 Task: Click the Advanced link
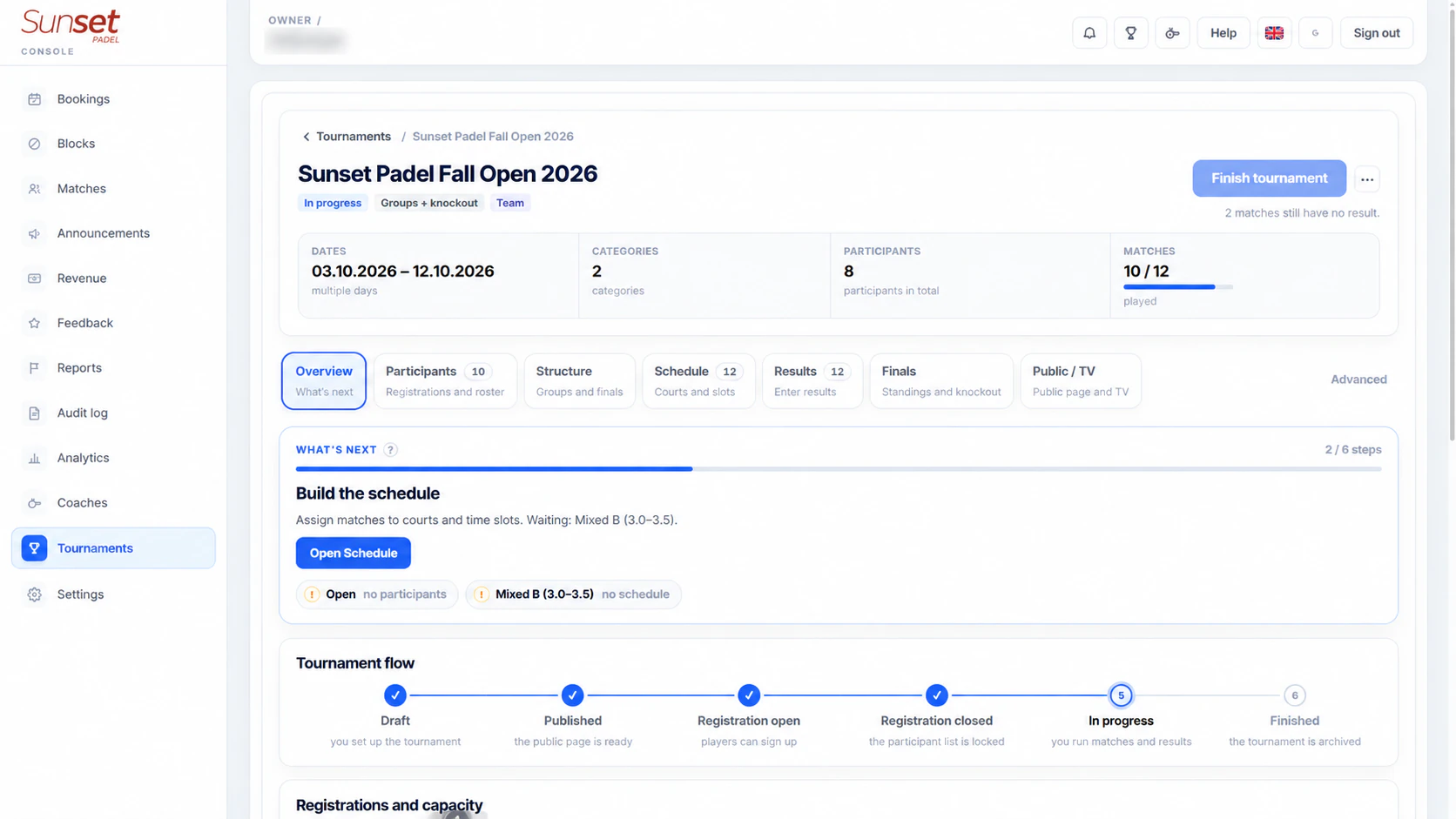point(1358,379)
